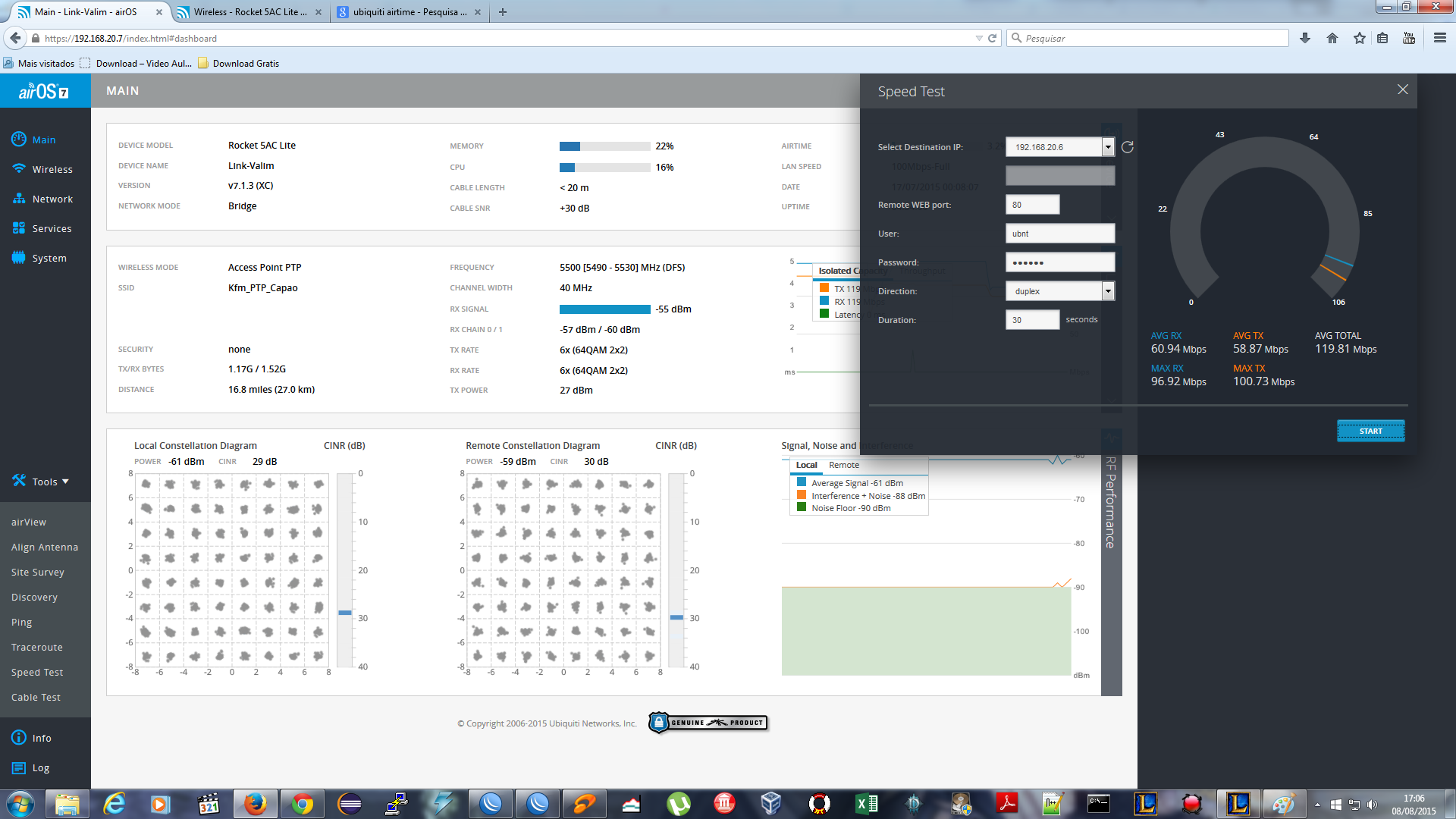
Task: Close the Speed Test panel
Action: coord(1402,89)
